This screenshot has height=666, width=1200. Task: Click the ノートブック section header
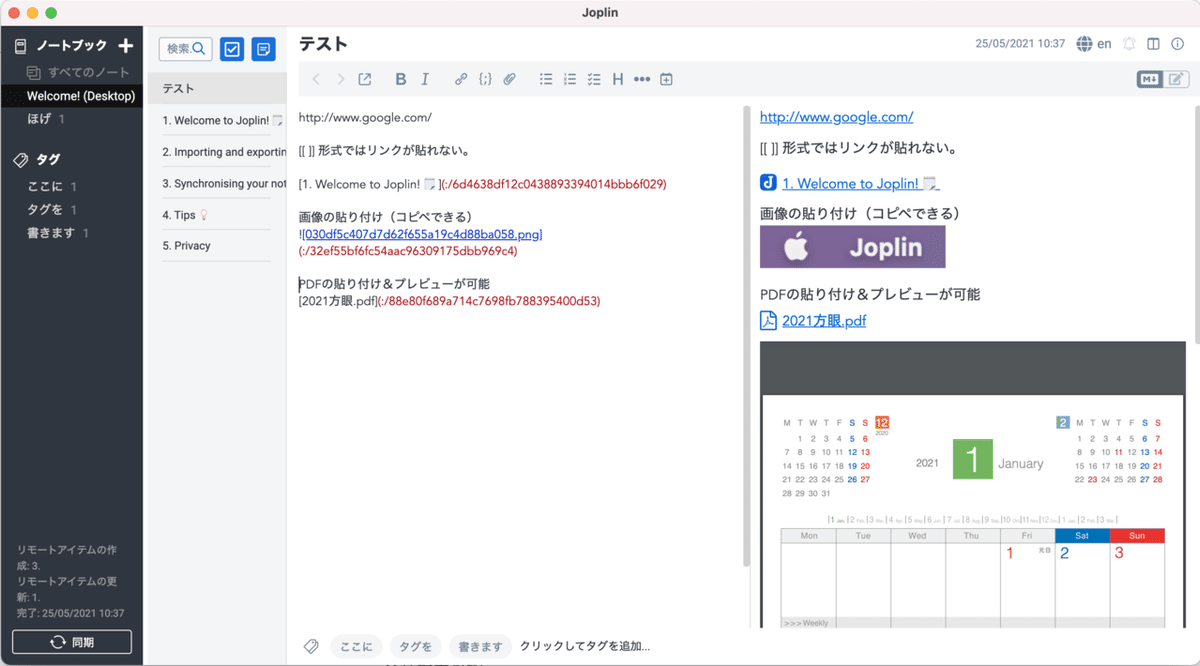(72, 45)
